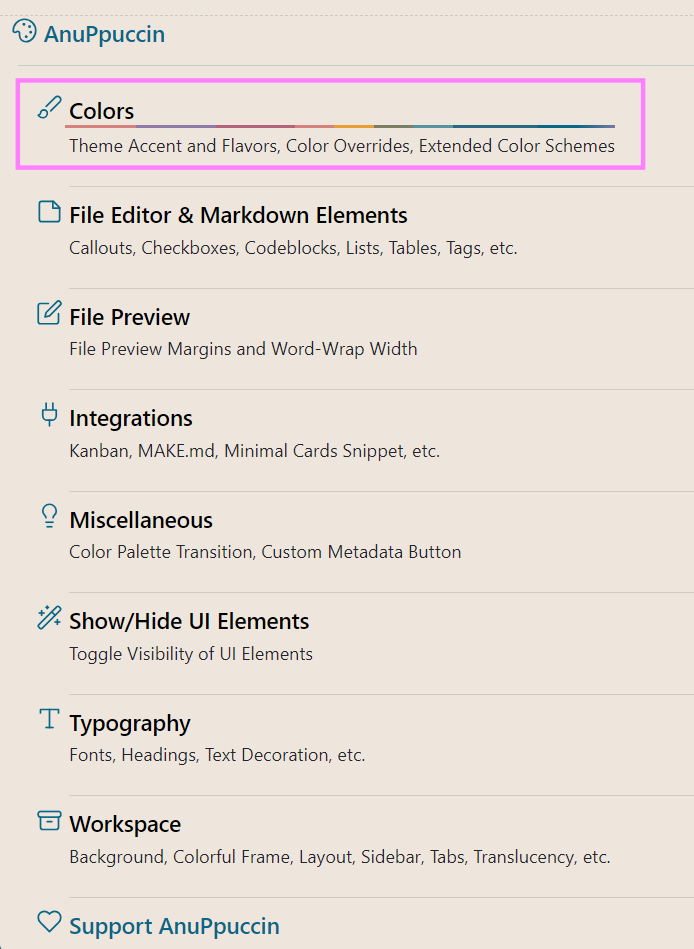Expand the Workspace settings heading
The width and height of the screenshot is (694, 949).
tap(125, 825)
